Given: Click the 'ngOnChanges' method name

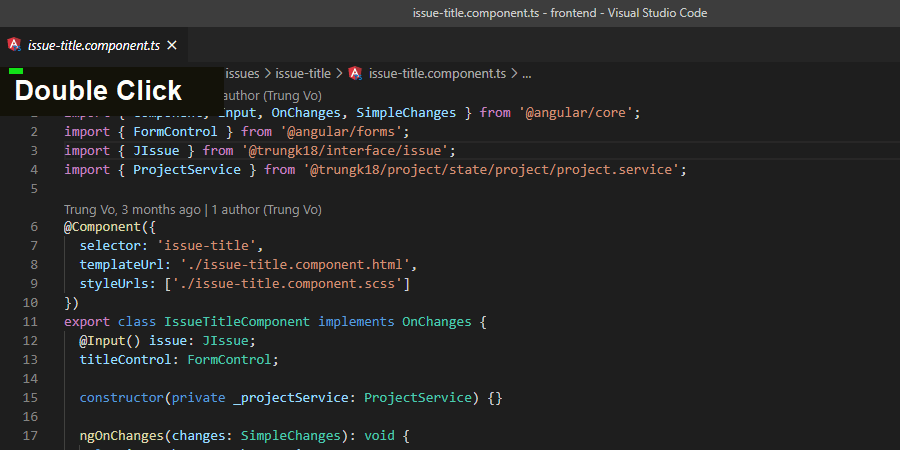Looking at the screenshot, I should (x=122, y=435).
